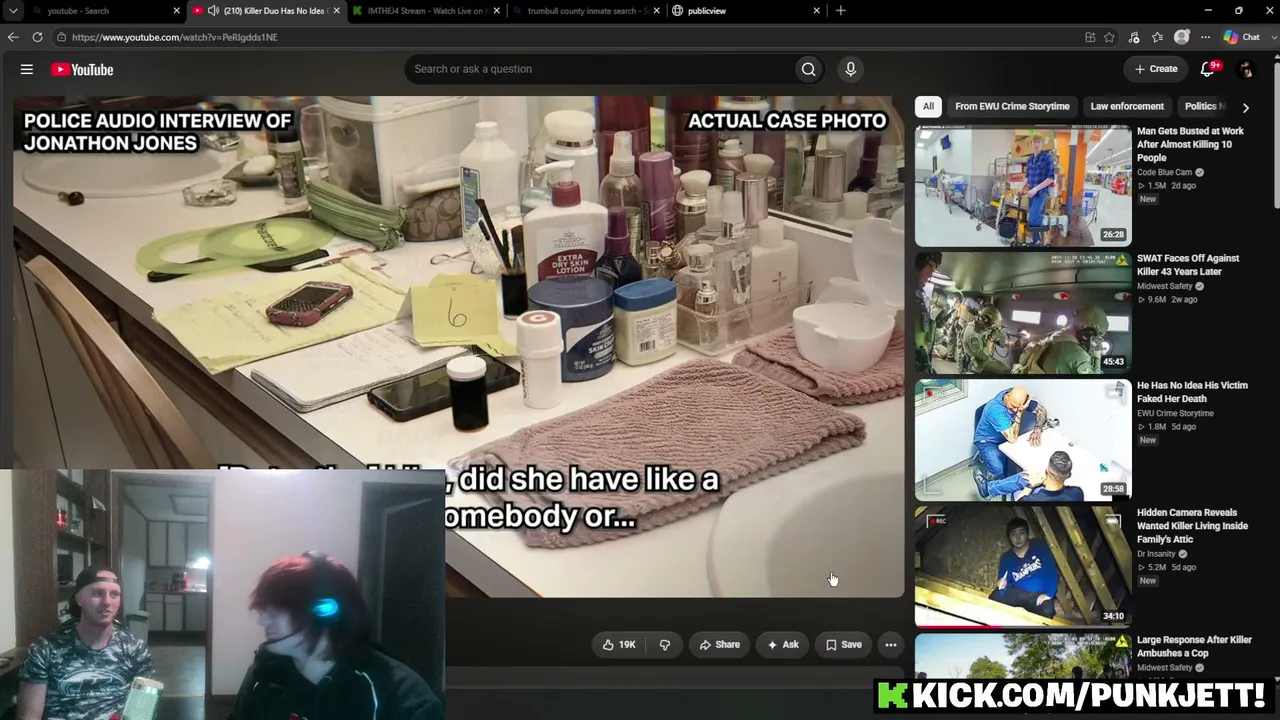Mute the Killer Duo tab's speaker icon

(x=213, y=11)
